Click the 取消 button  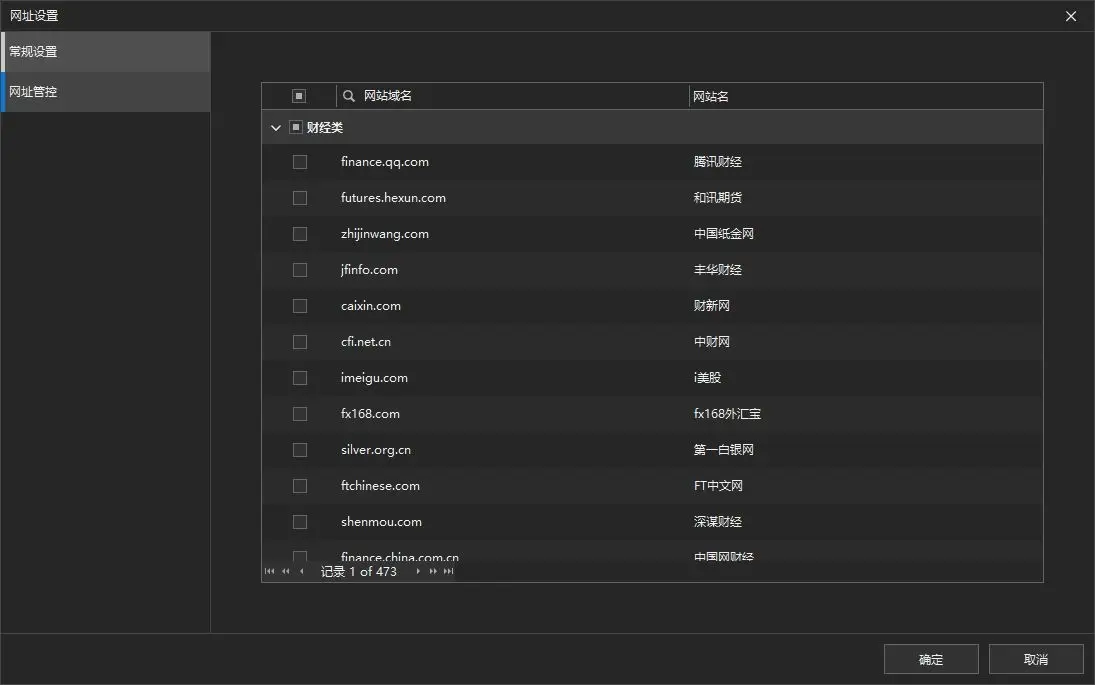1036,659
